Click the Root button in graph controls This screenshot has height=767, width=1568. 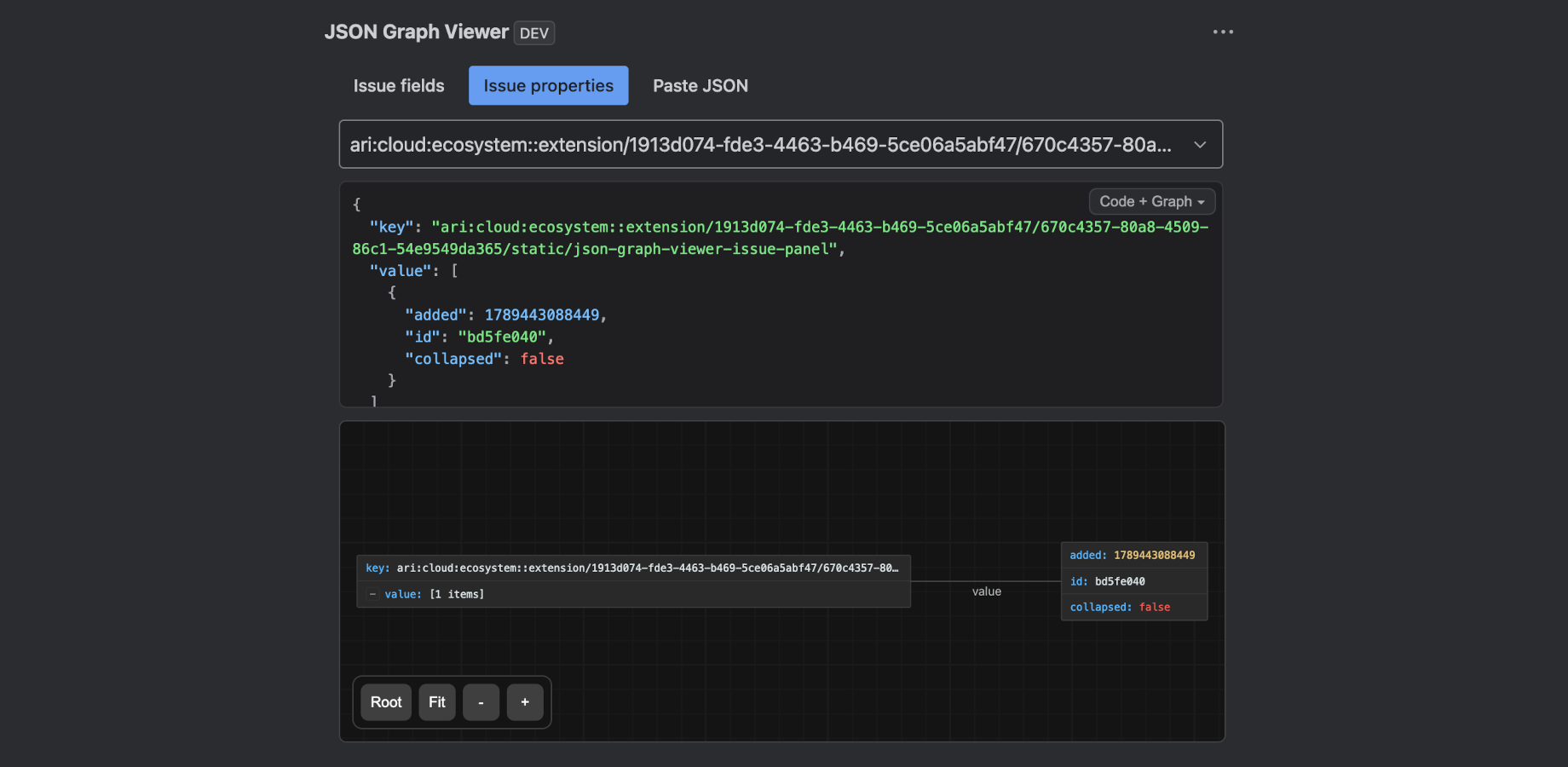386,702
